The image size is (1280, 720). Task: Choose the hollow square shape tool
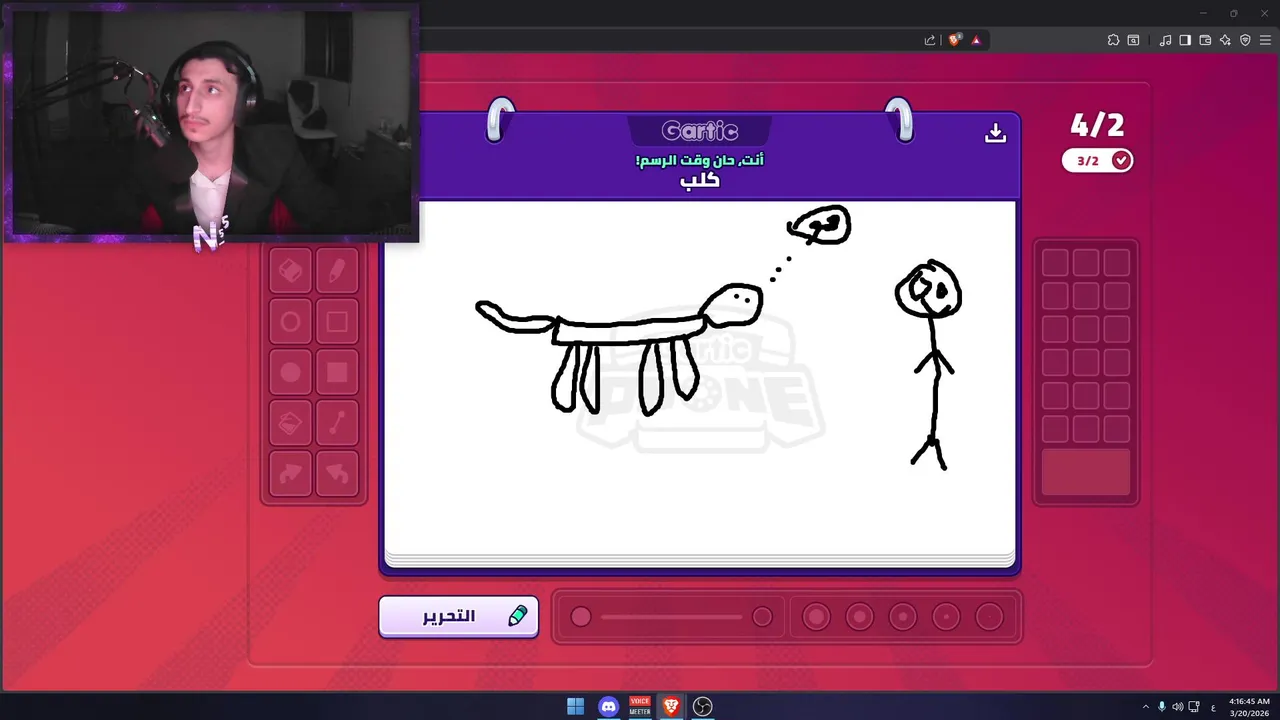pos(337,322)
